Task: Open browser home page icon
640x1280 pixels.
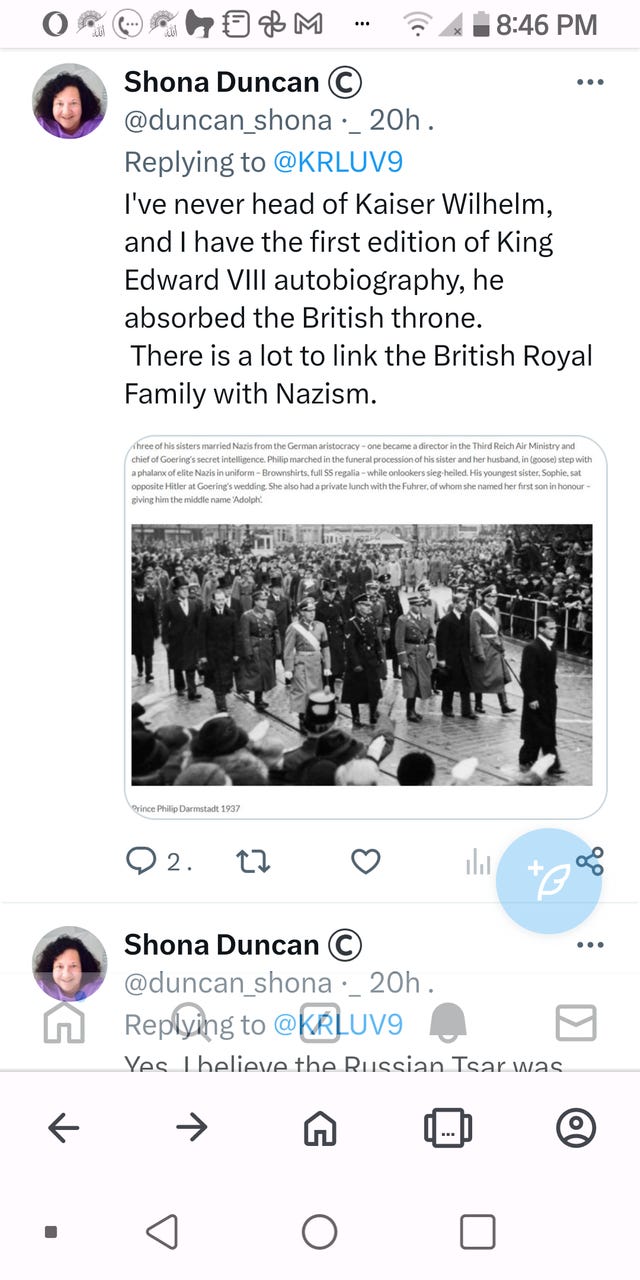Action: (x=320, y=1128)
